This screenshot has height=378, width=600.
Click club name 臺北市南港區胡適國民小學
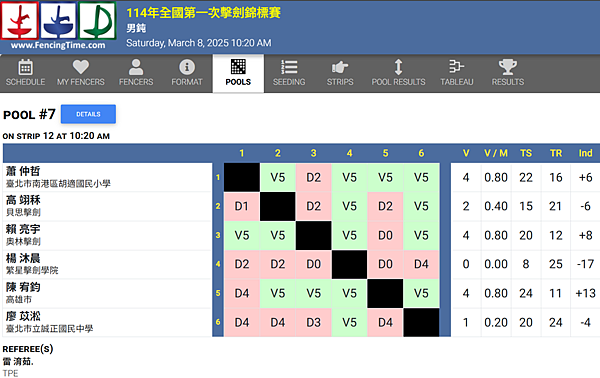[58, 184]
